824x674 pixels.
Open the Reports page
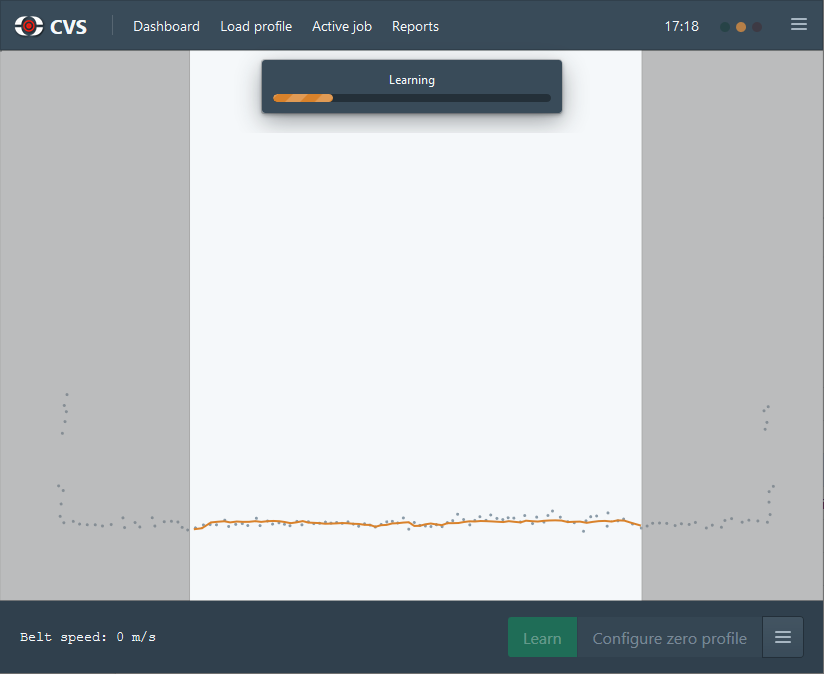[x=415, y=26]
